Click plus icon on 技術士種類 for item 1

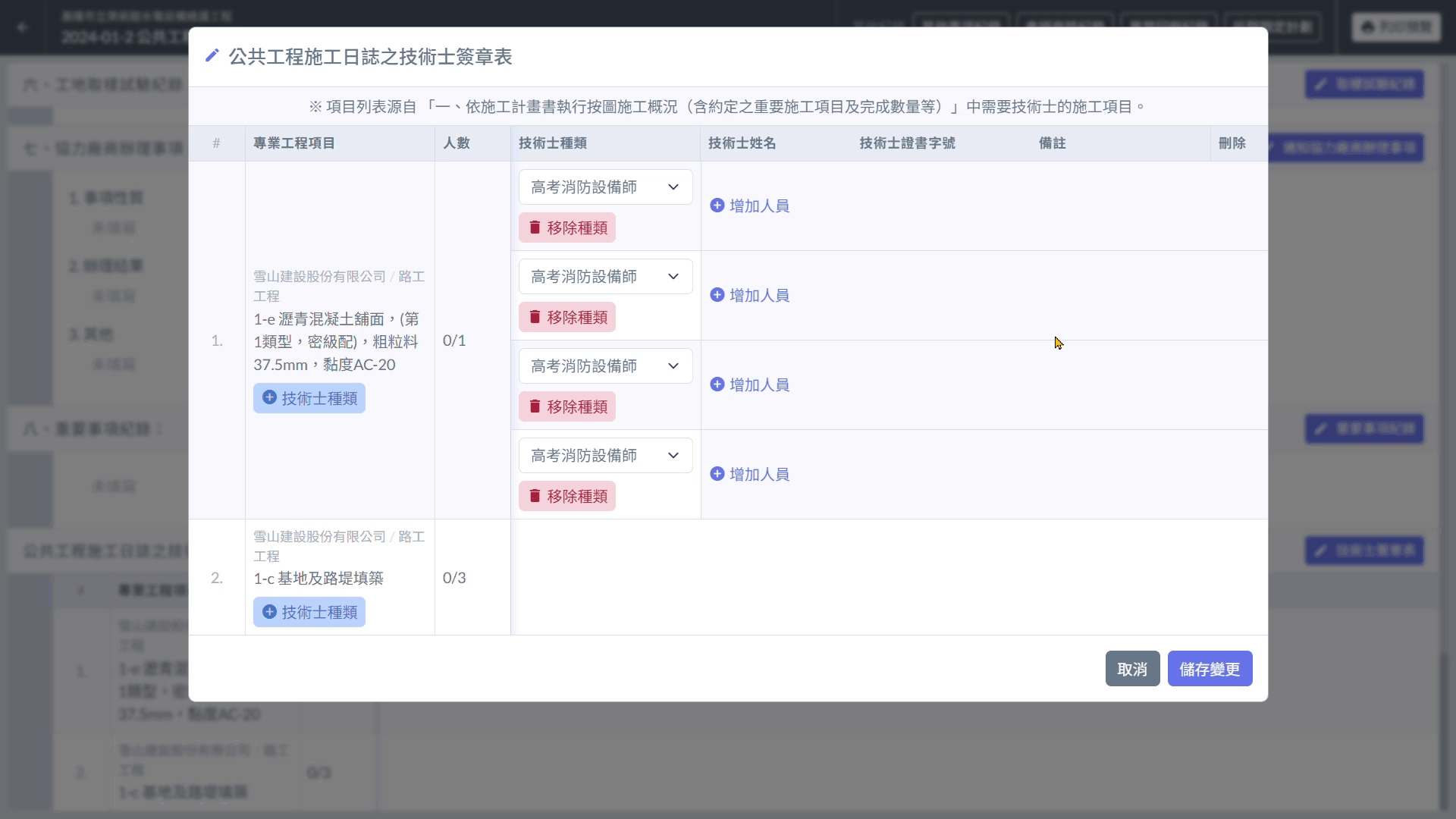point(269,397)
